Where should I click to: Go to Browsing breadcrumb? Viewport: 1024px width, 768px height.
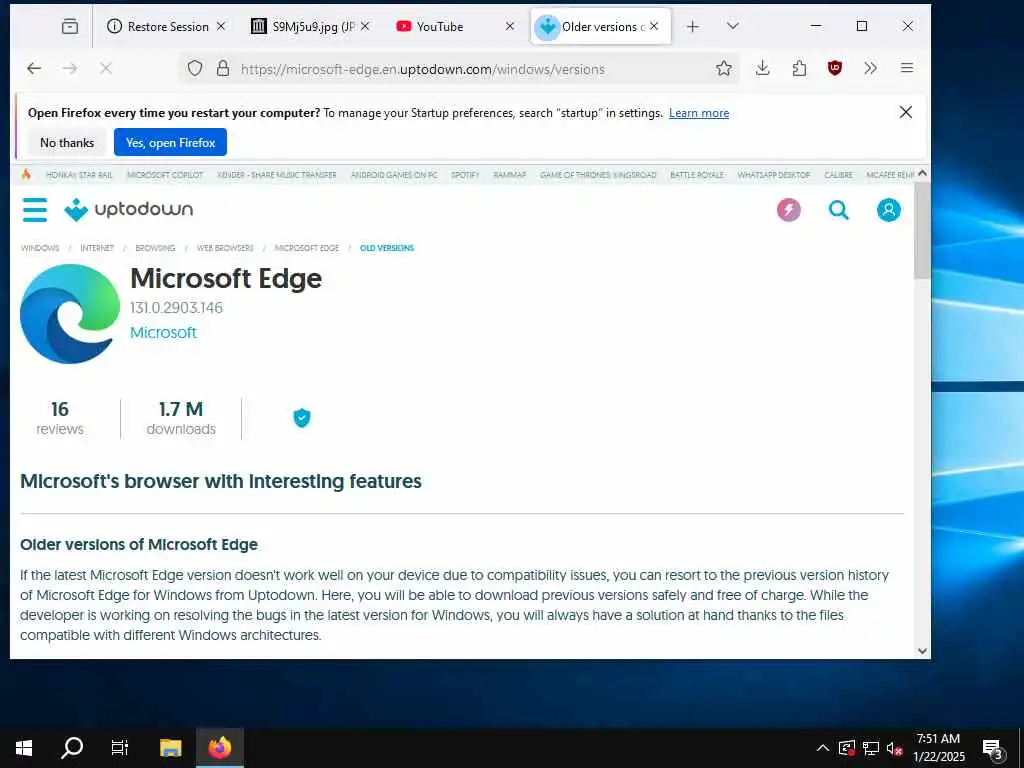[x=155, y=248]
